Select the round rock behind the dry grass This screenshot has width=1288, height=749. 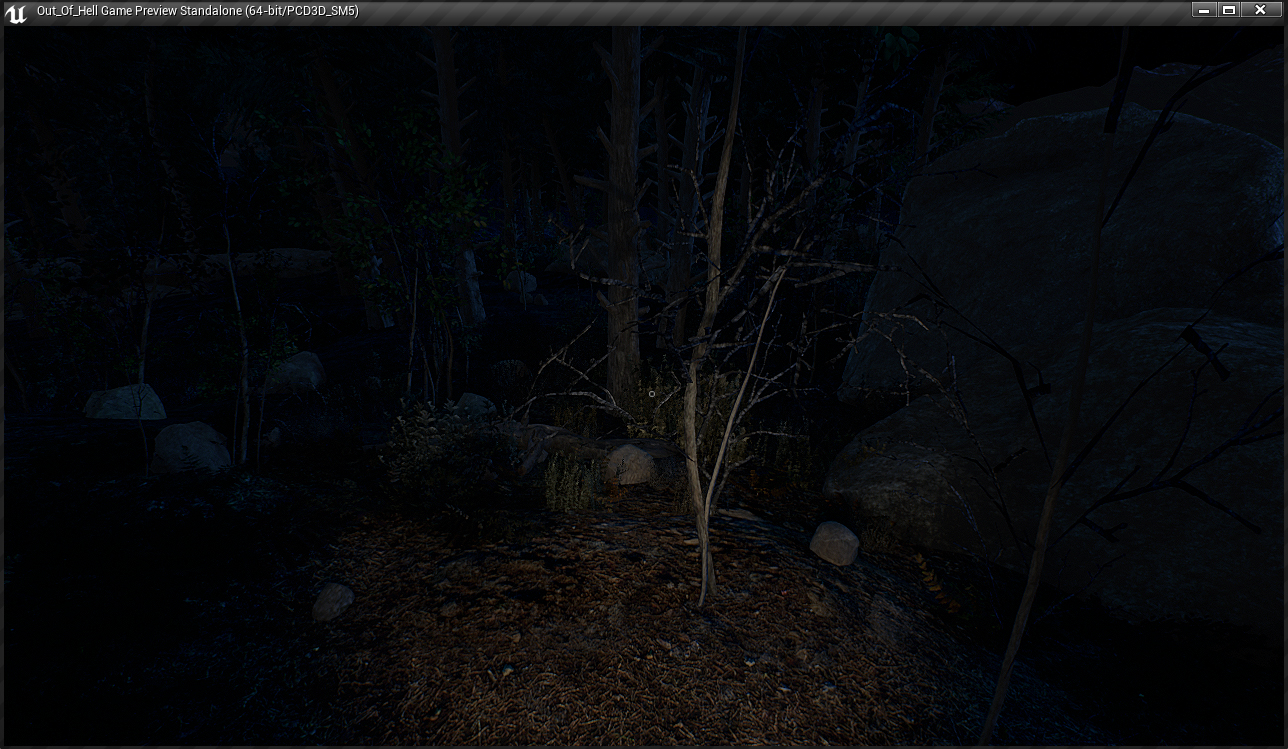pos(630,465)
